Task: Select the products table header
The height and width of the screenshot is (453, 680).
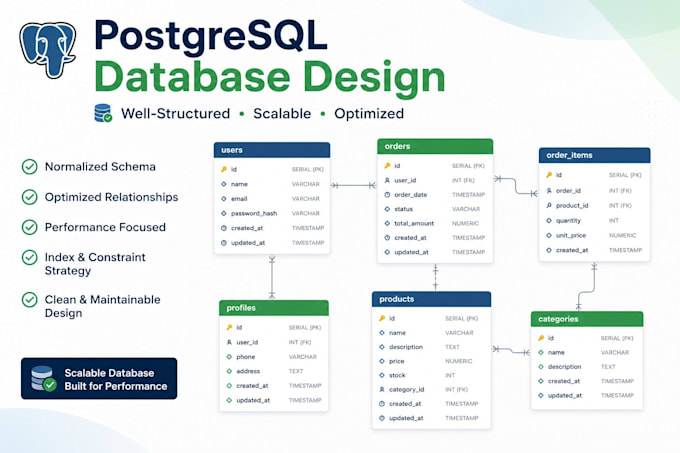Action: [432, 299]
